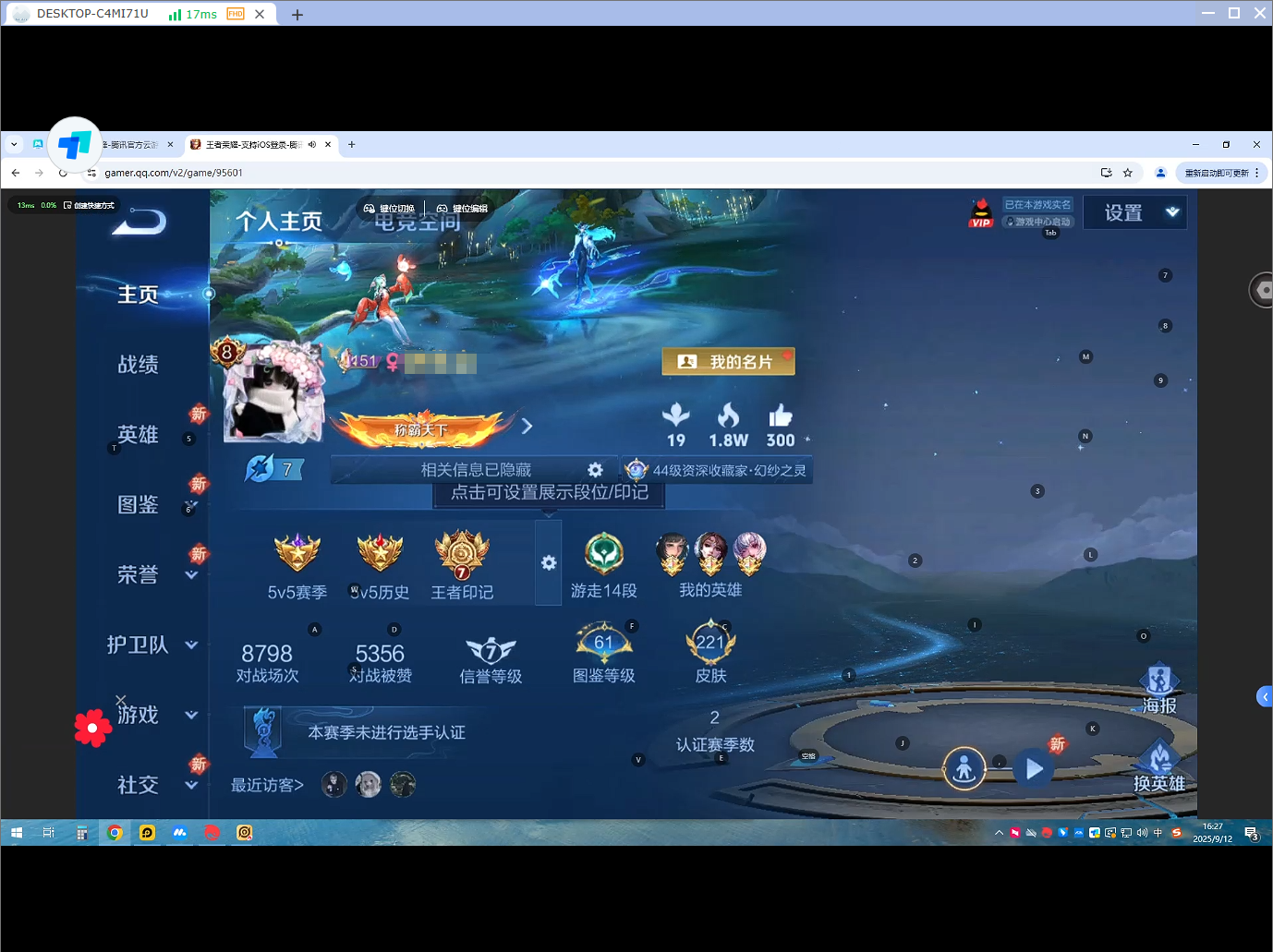The height and width of the screenshot is (952, 1273).
Task: Open the 我的名片 button
Action: tap(728, 362)
